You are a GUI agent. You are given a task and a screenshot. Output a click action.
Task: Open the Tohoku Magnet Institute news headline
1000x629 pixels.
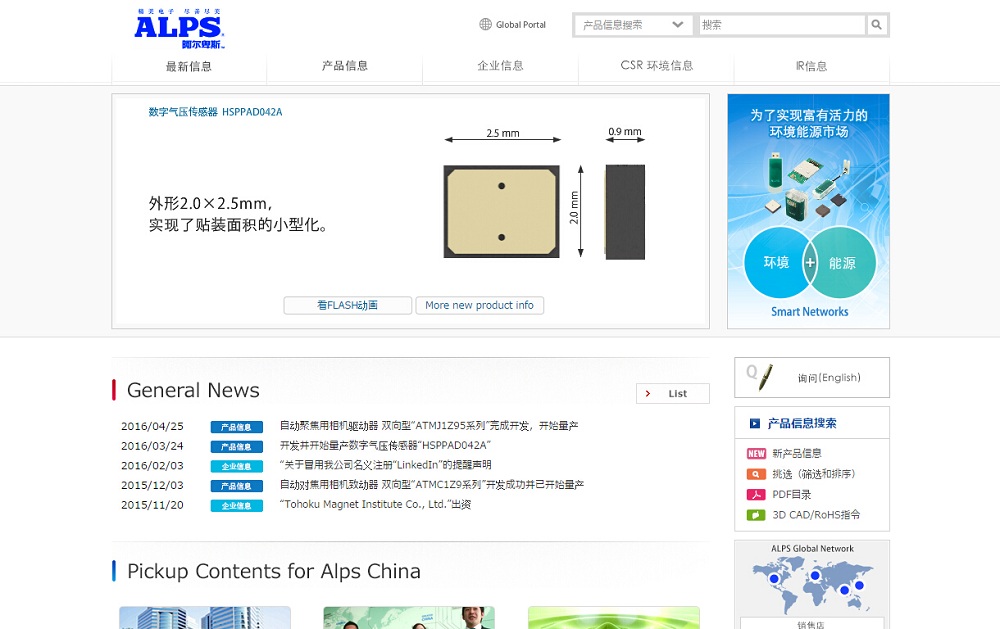coord(375,505)
